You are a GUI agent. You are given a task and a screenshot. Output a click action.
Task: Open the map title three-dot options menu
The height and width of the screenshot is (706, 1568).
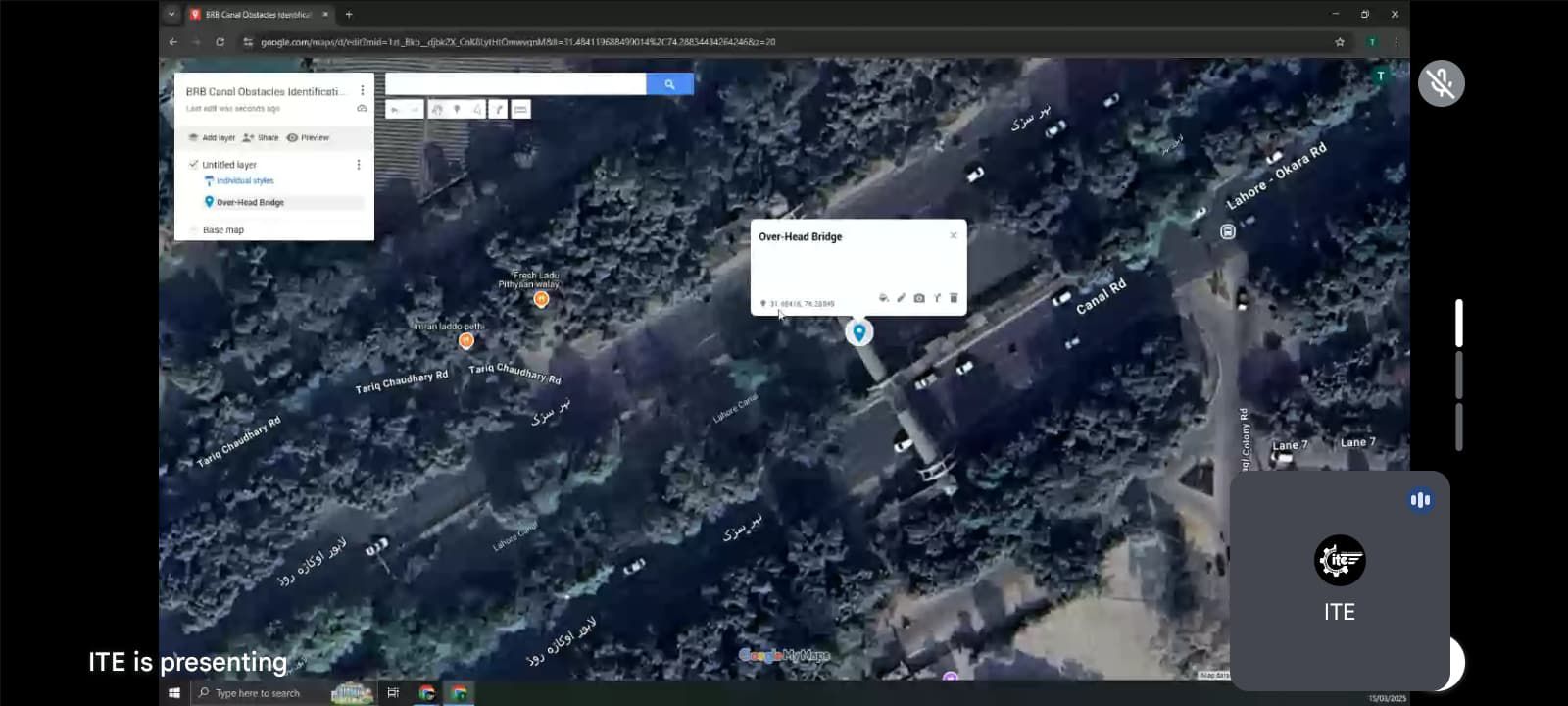click(x=362, y=90)
